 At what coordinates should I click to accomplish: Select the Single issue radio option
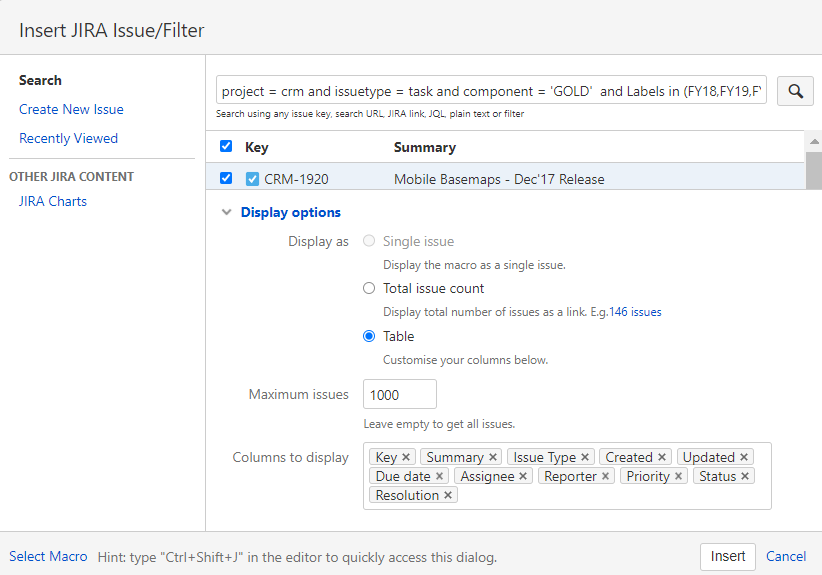[x=369, y=241]
